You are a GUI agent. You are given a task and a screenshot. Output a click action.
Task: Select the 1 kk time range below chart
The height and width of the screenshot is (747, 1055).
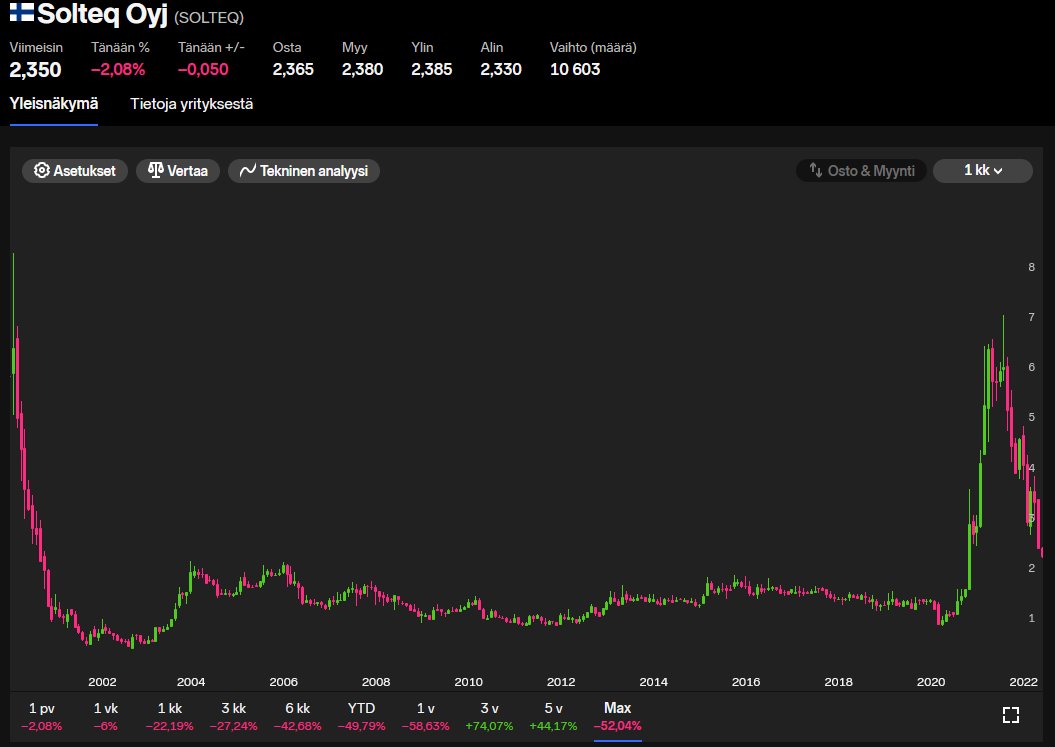point(170,717)
